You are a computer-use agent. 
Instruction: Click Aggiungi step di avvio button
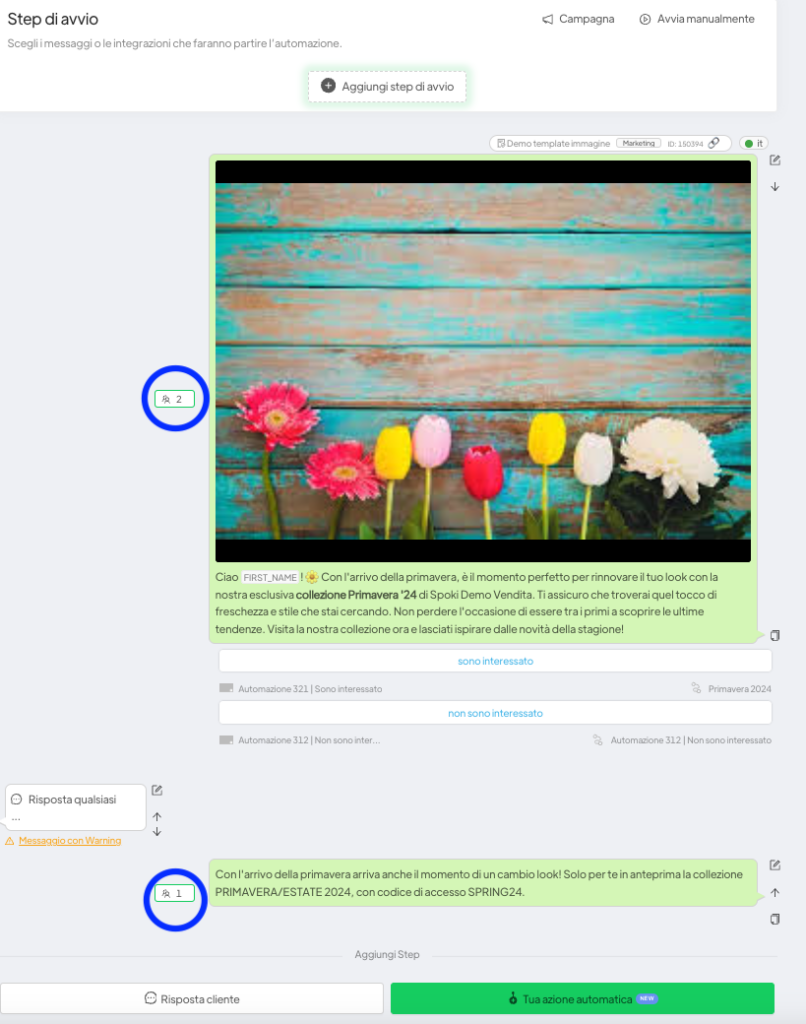[x=387, y=87]
